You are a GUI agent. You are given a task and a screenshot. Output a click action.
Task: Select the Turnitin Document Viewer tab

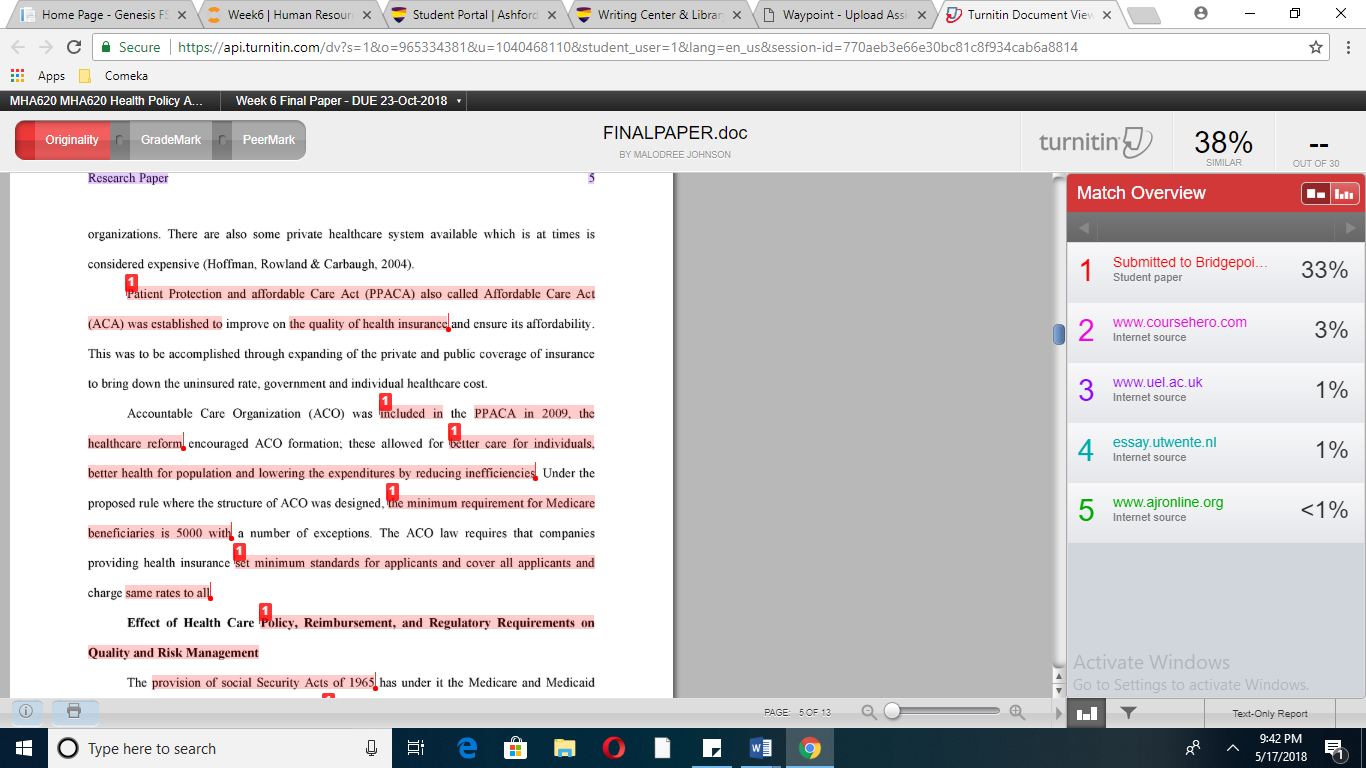1030,15
